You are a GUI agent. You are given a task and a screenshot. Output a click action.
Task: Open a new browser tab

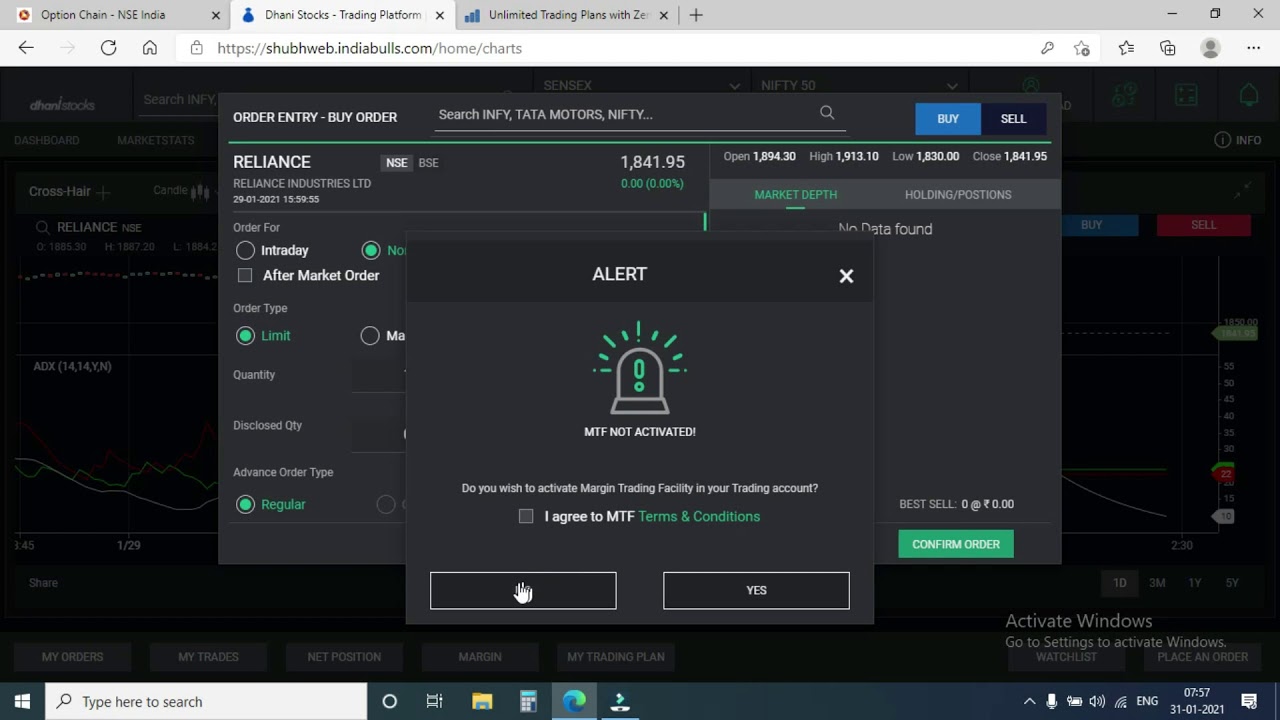(x=696, y=15)
